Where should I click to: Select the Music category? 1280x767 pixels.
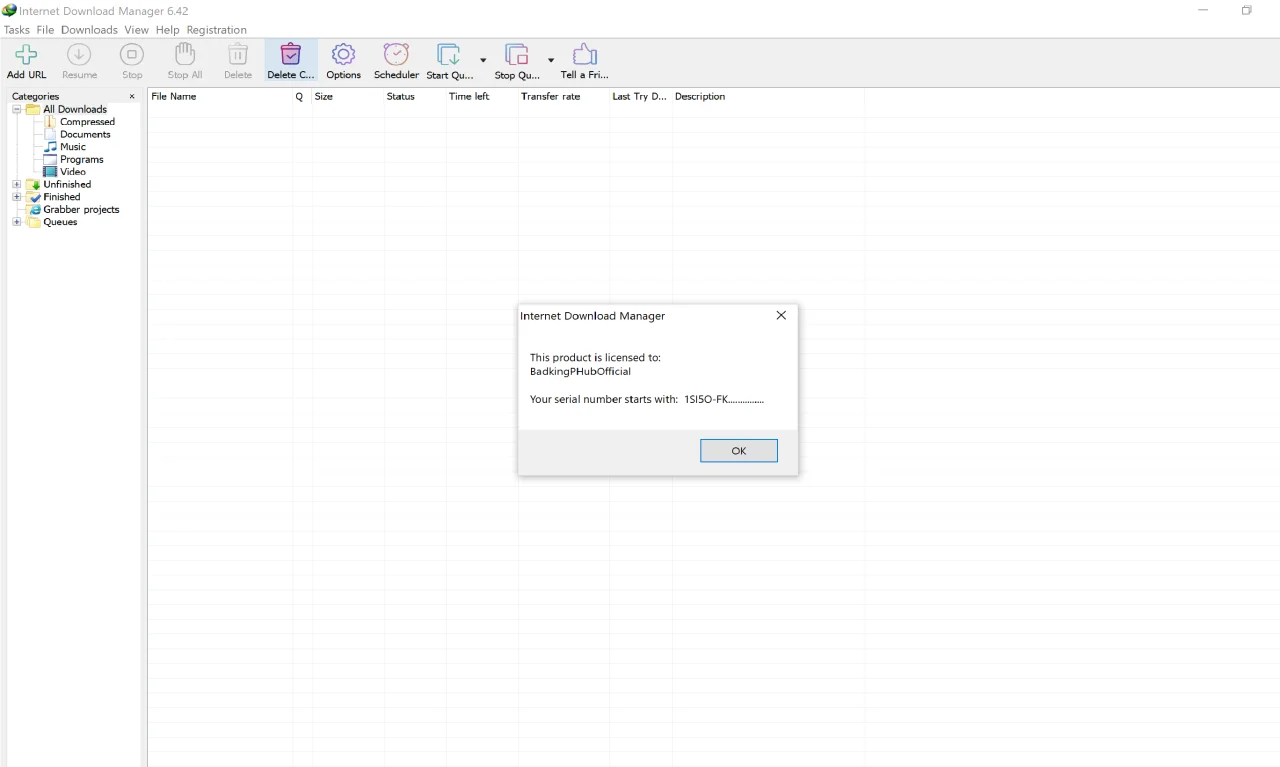(x=73, y=147)
